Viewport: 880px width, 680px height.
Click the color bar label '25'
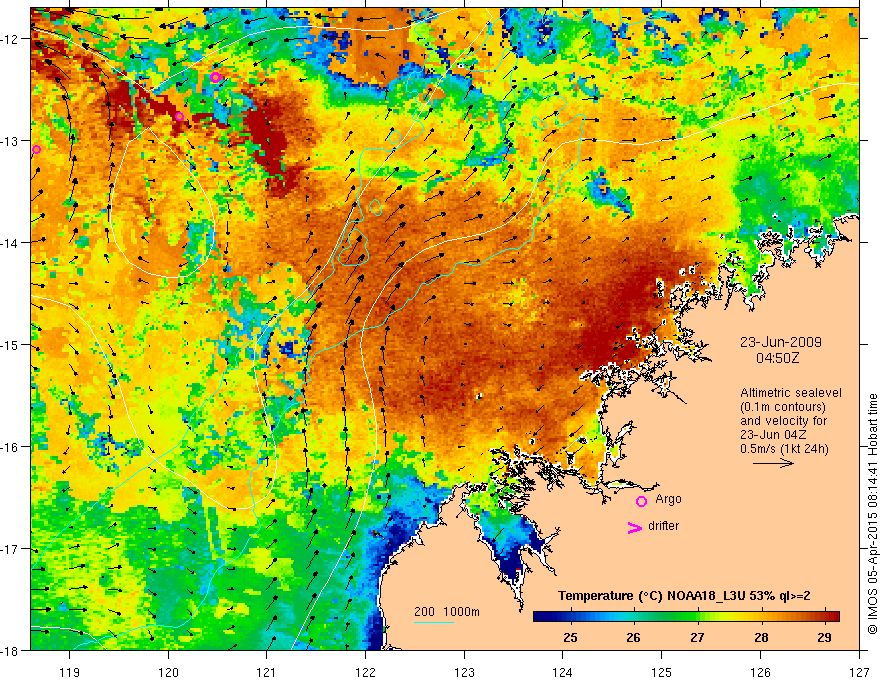pos(570,637)
